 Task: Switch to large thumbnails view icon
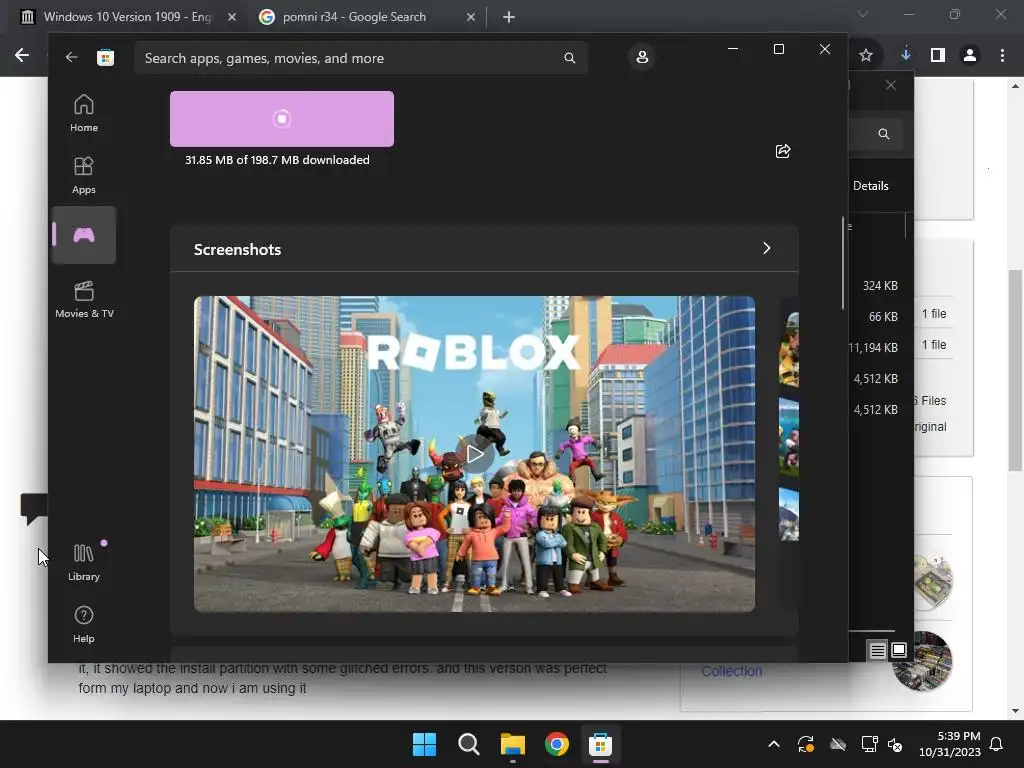(899, 650)
